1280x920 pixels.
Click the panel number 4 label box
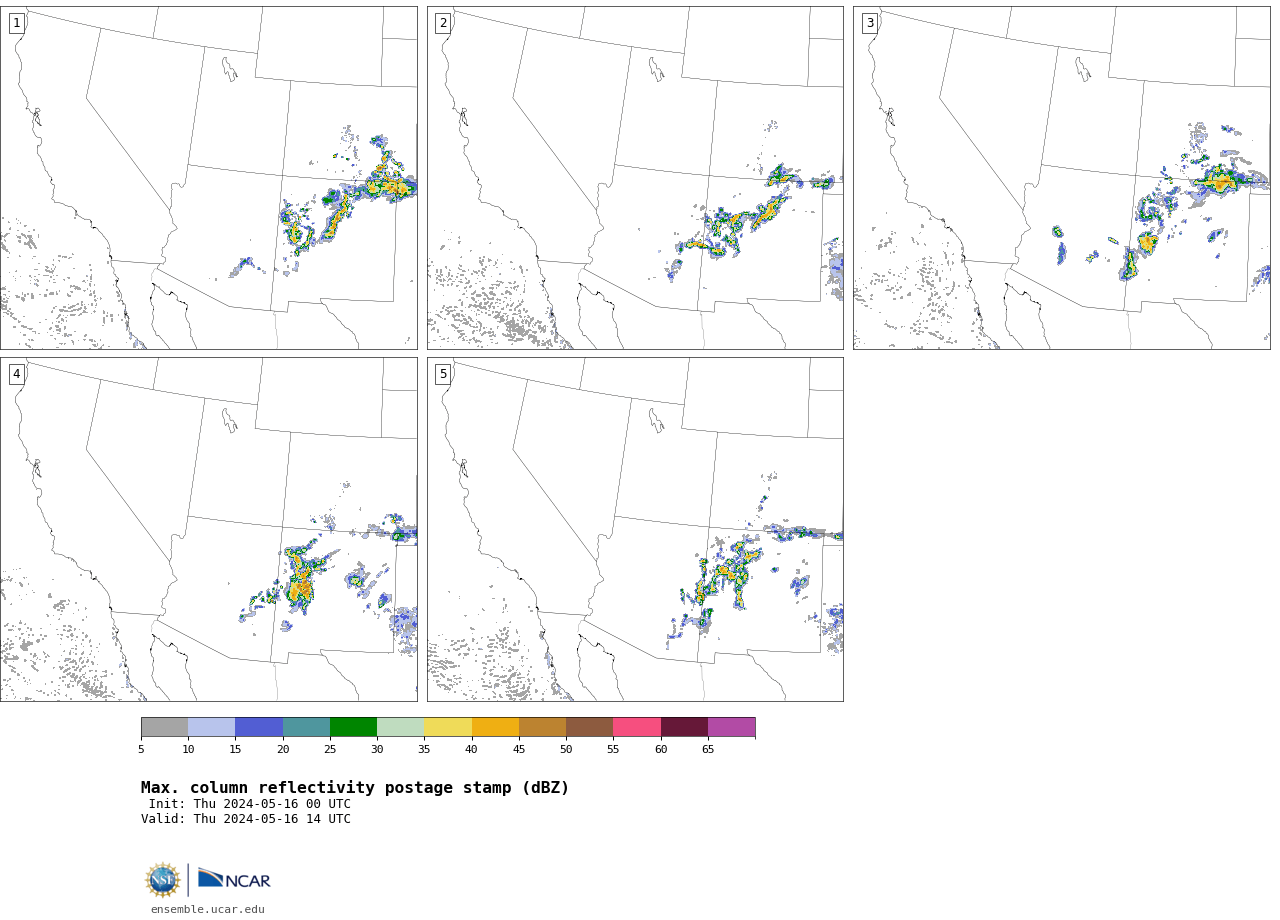click(16, 374)
